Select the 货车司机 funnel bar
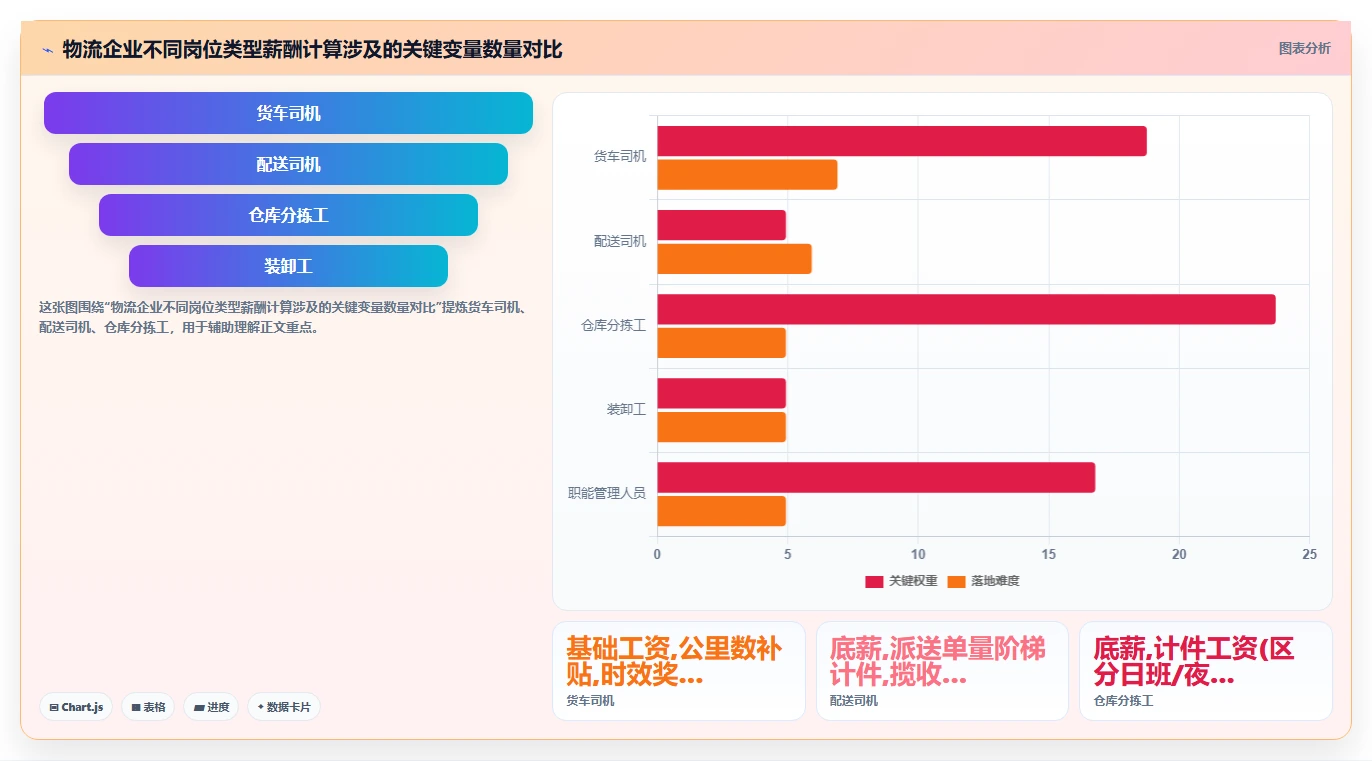Viewport: 1372px width, 761px height. [x=288, y=113]
